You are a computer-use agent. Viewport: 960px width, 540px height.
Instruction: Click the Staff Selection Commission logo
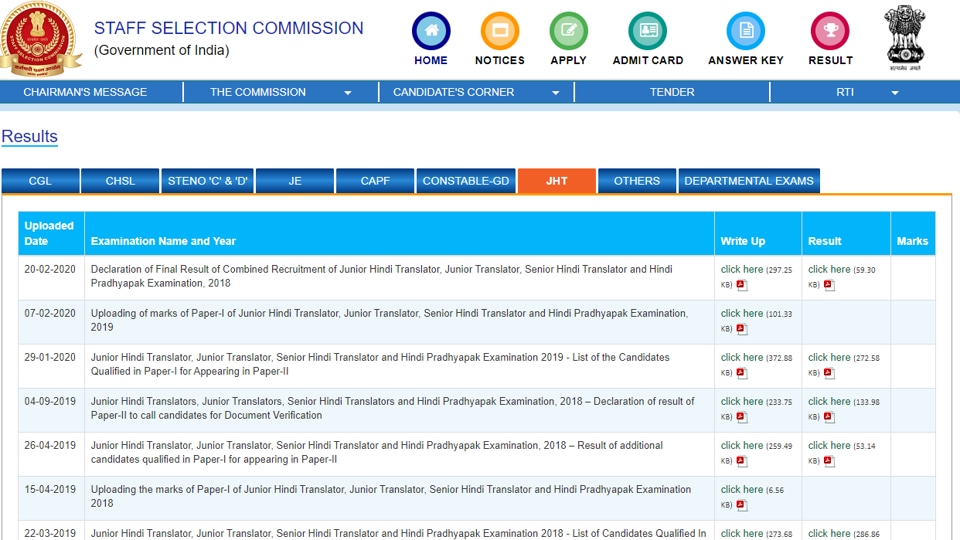click(x=39, y=39)
